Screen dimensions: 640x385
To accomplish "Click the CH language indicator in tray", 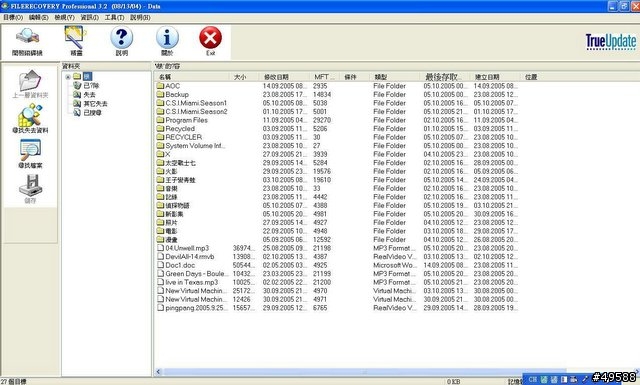I will [533, 379].
